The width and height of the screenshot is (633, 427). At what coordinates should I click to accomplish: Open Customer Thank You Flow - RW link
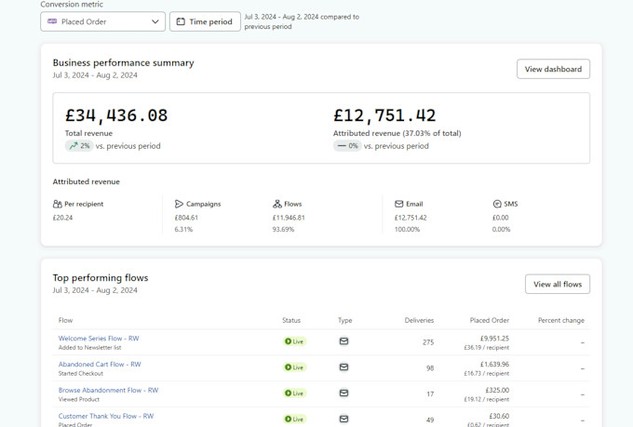pyautogui.click(x=105, y=415)
